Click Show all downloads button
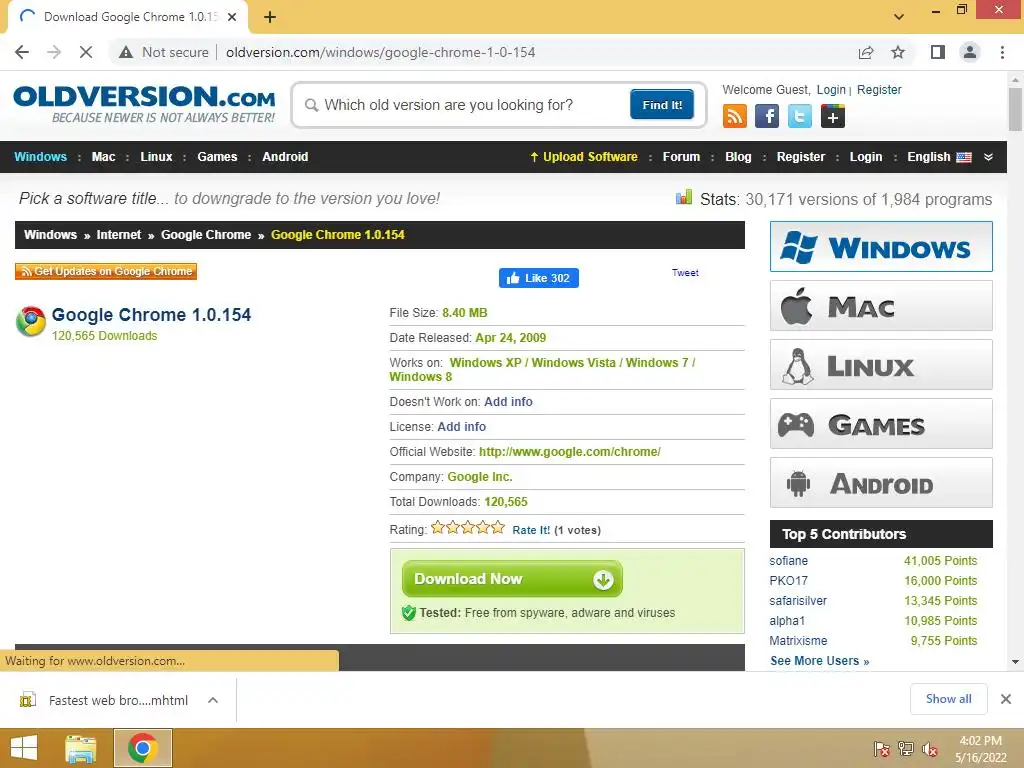 pos(948,699)
